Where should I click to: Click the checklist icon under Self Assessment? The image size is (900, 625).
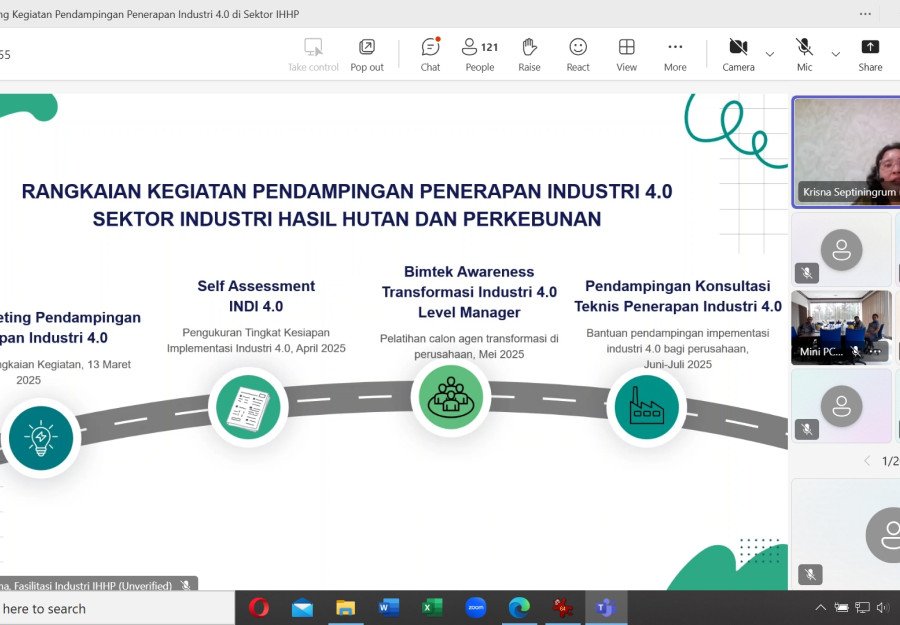pos(248,407)
